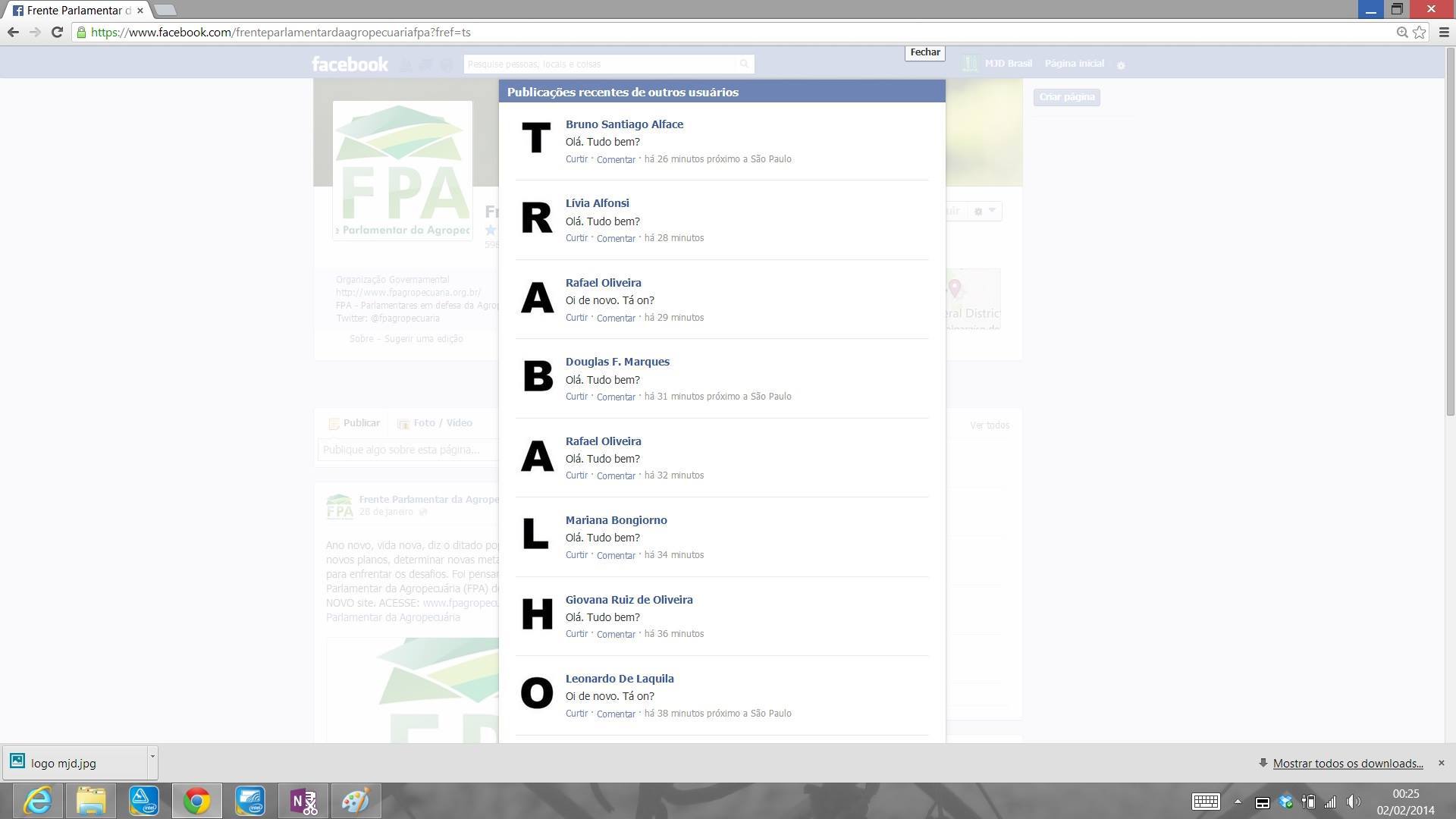Click the B avatar of Douglas F. Marques
The image size is (1456, 819).
(536, 375)
